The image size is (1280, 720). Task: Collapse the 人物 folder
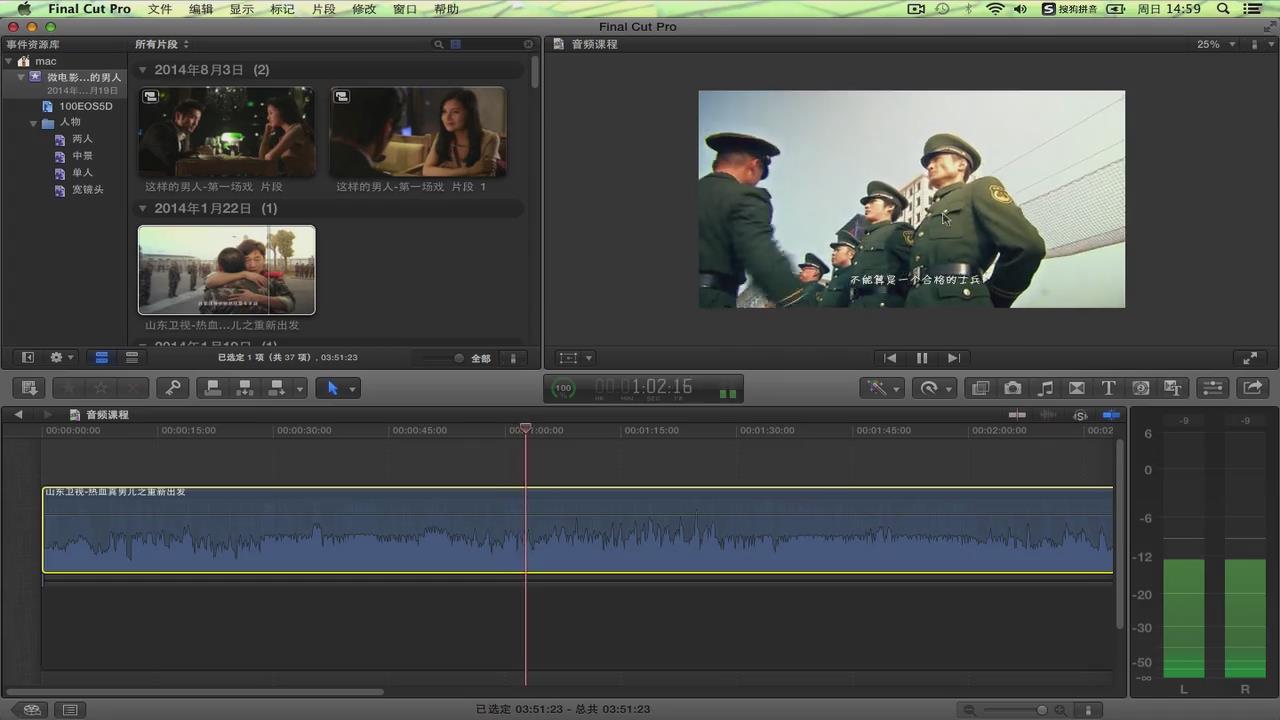coord(33,123)
